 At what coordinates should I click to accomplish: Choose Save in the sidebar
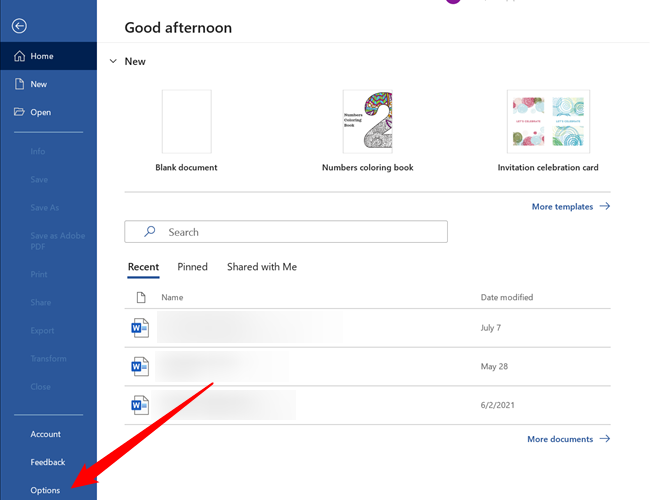pyautogui.click(x=39, y=180)
